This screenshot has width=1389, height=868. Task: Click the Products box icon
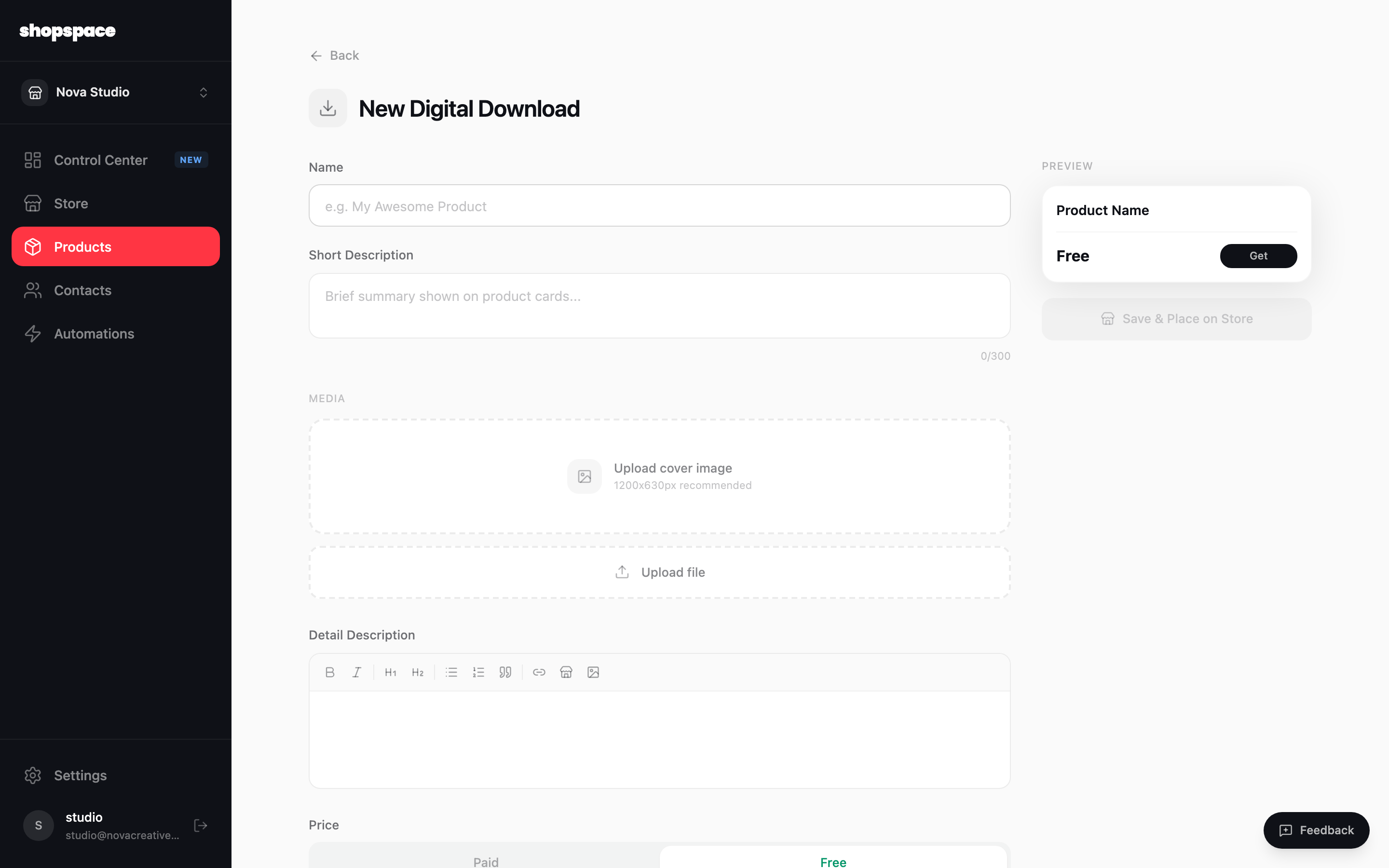33,247
